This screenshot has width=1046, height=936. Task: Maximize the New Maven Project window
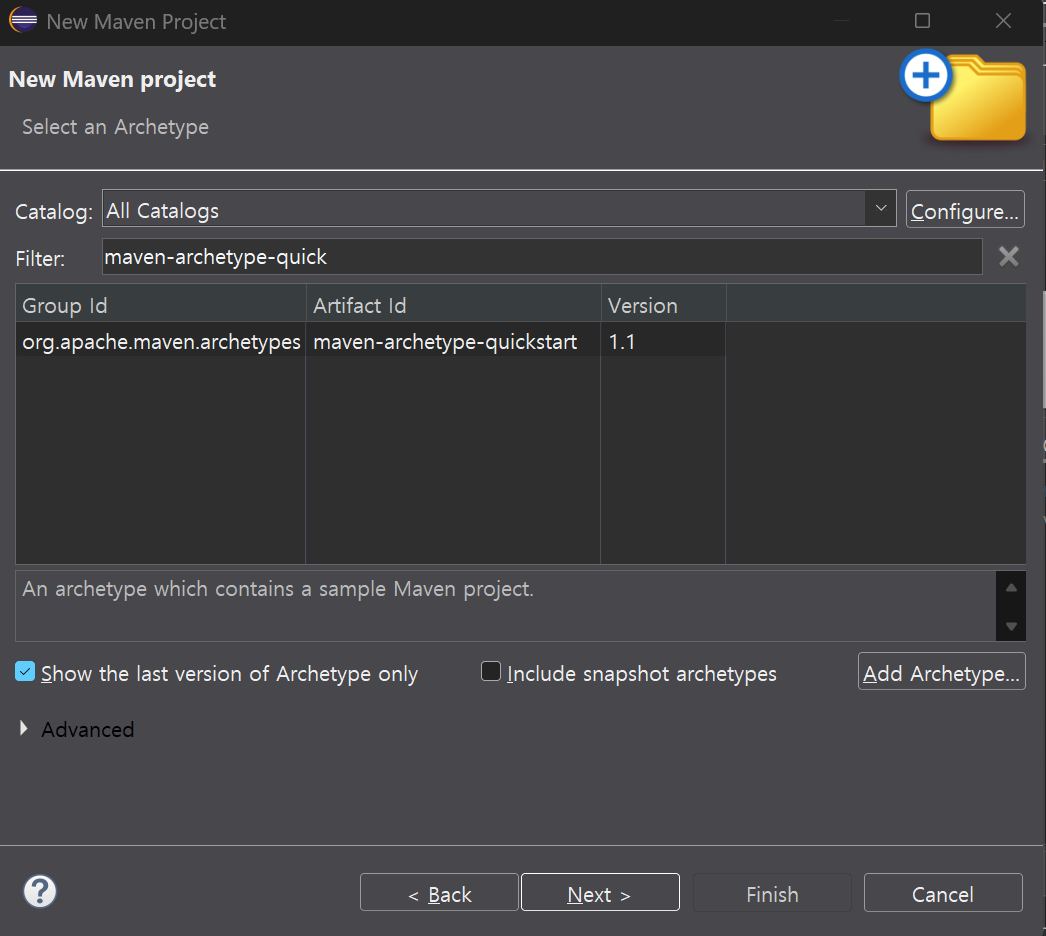pyautogui.click(x=922, y=21)
